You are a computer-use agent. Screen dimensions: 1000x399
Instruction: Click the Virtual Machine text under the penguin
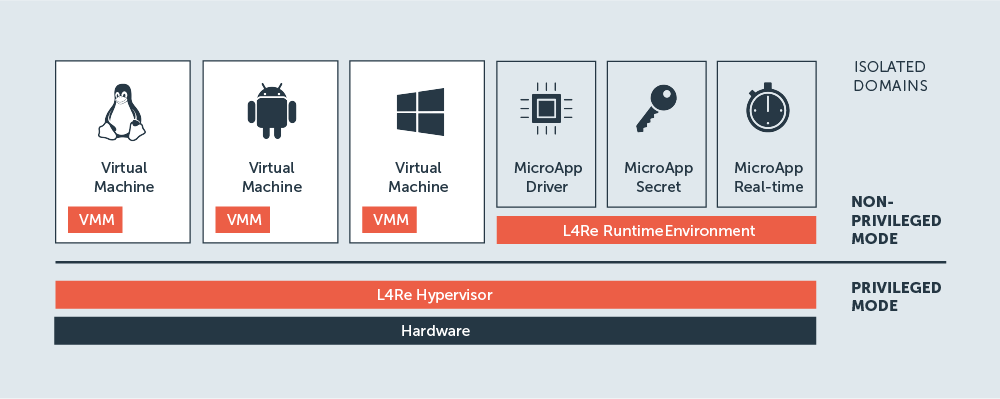tap(124, 177)
